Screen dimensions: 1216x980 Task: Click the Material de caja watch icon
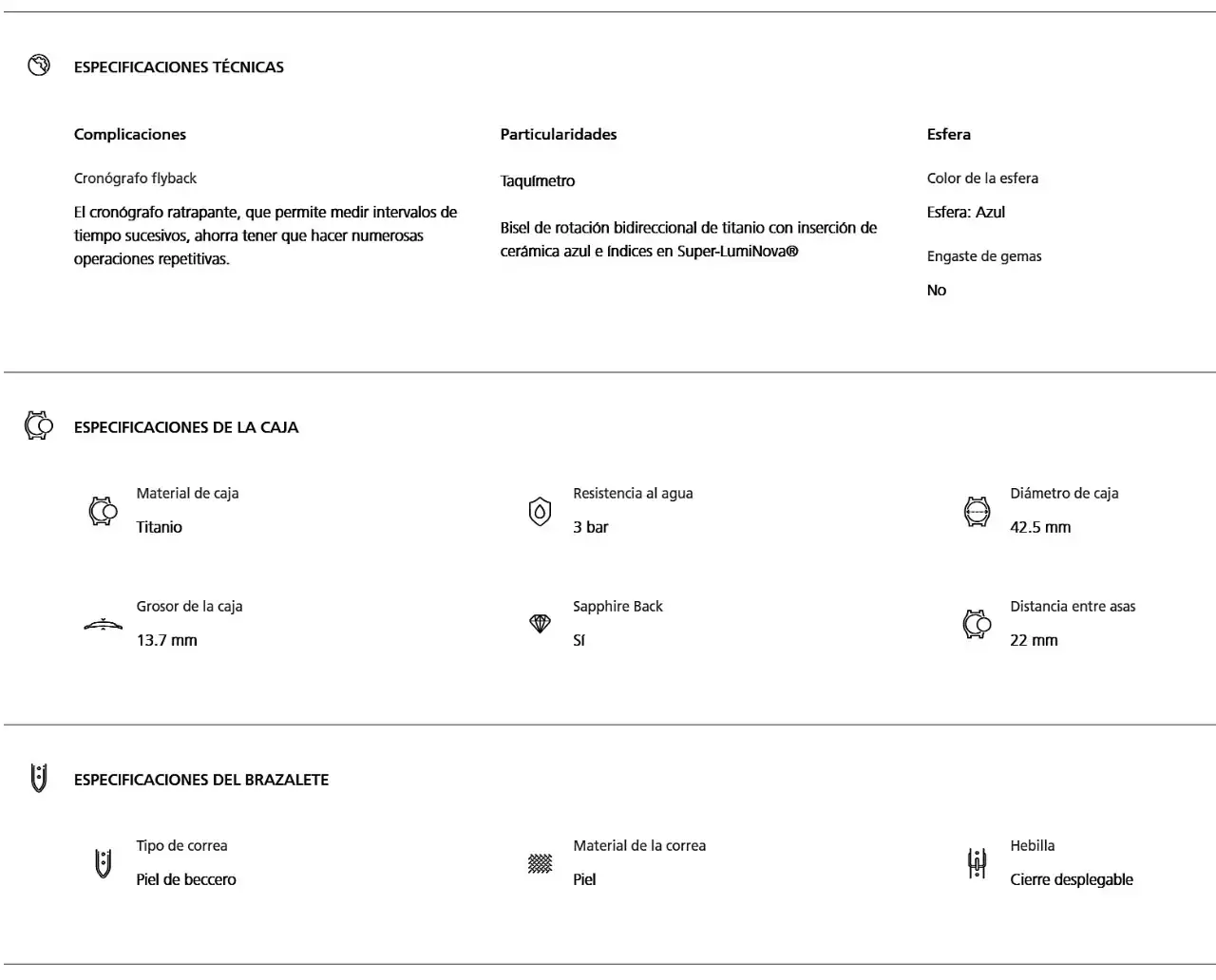(x=103, y=511)
